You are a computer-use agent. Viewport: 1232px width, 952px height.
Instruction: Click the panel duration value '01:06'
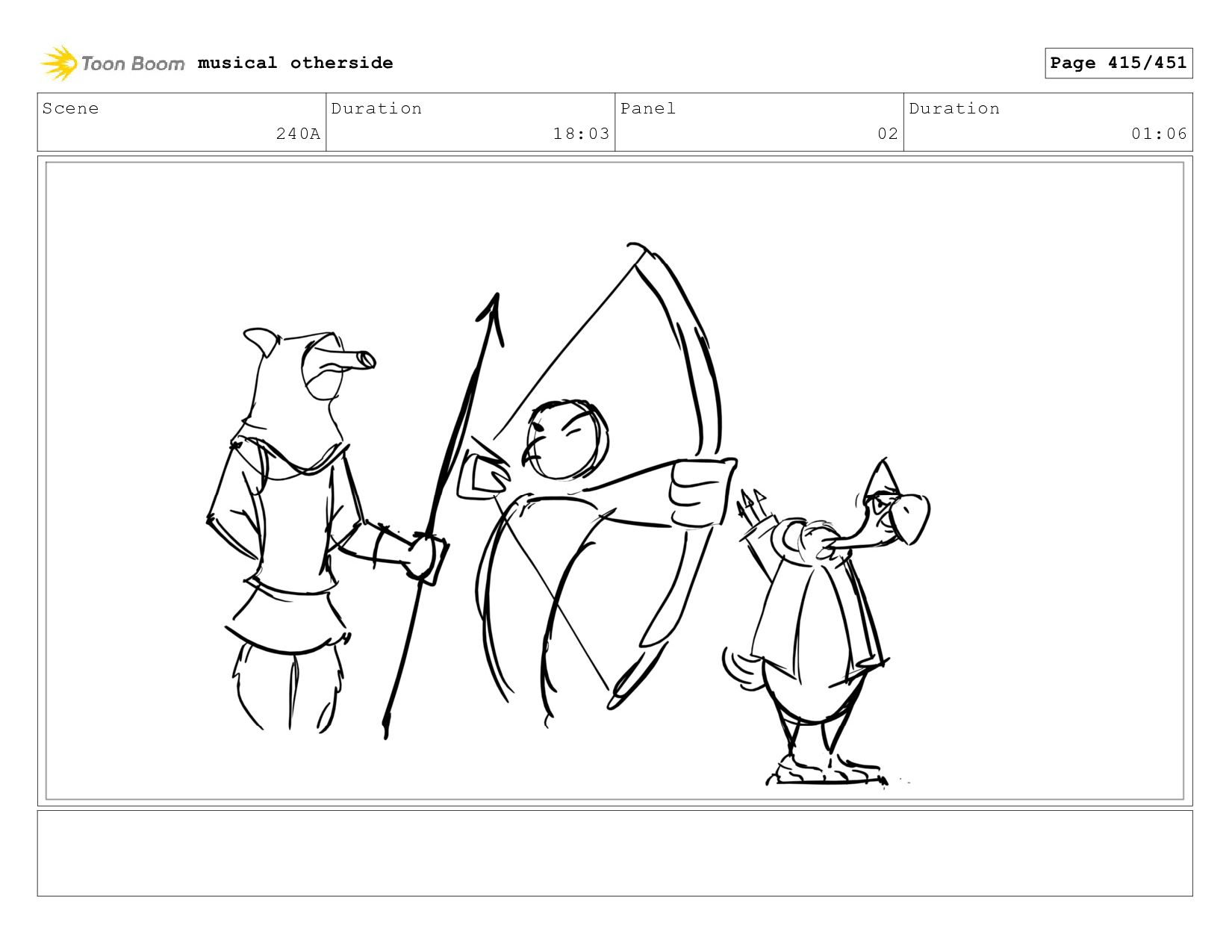[1159, 134]
